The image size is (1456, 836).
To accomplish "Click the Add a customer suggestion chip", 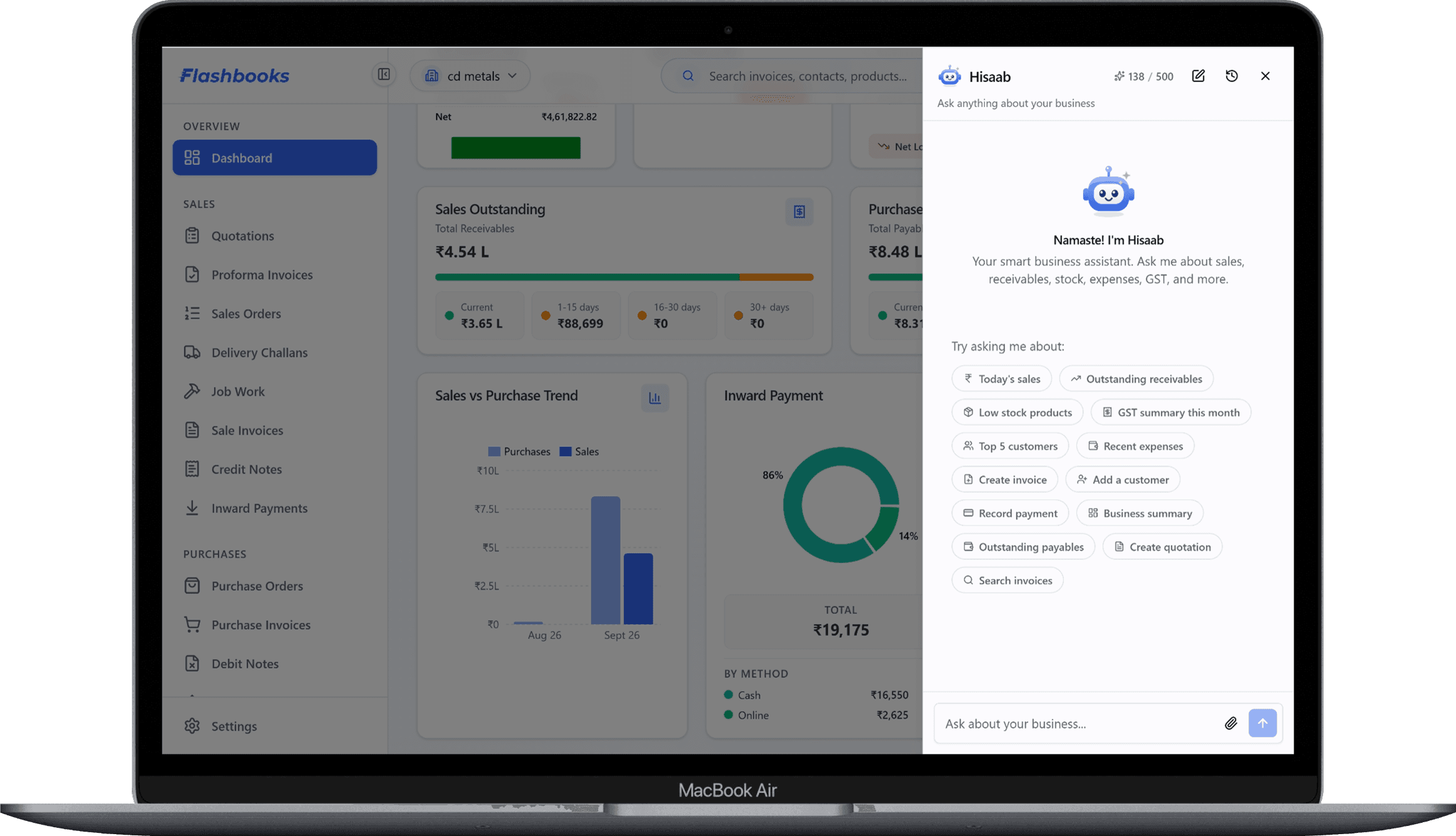I will [x=1122, y=479].
